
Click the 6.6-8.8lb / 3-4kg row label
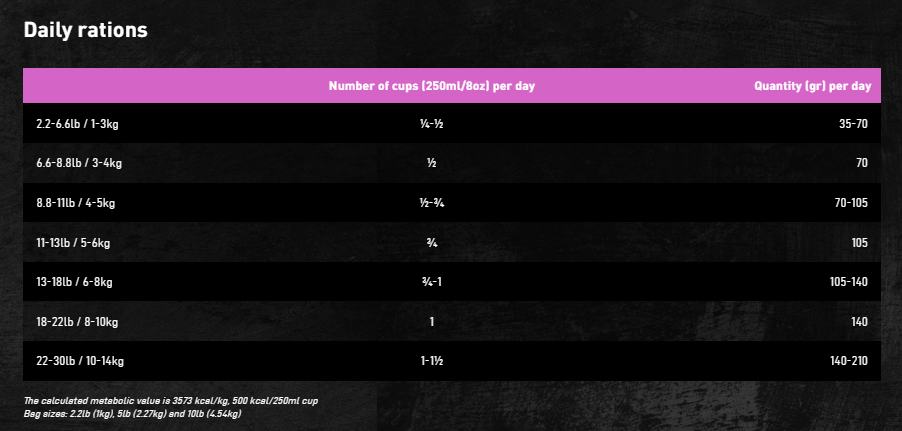point(79,163)
